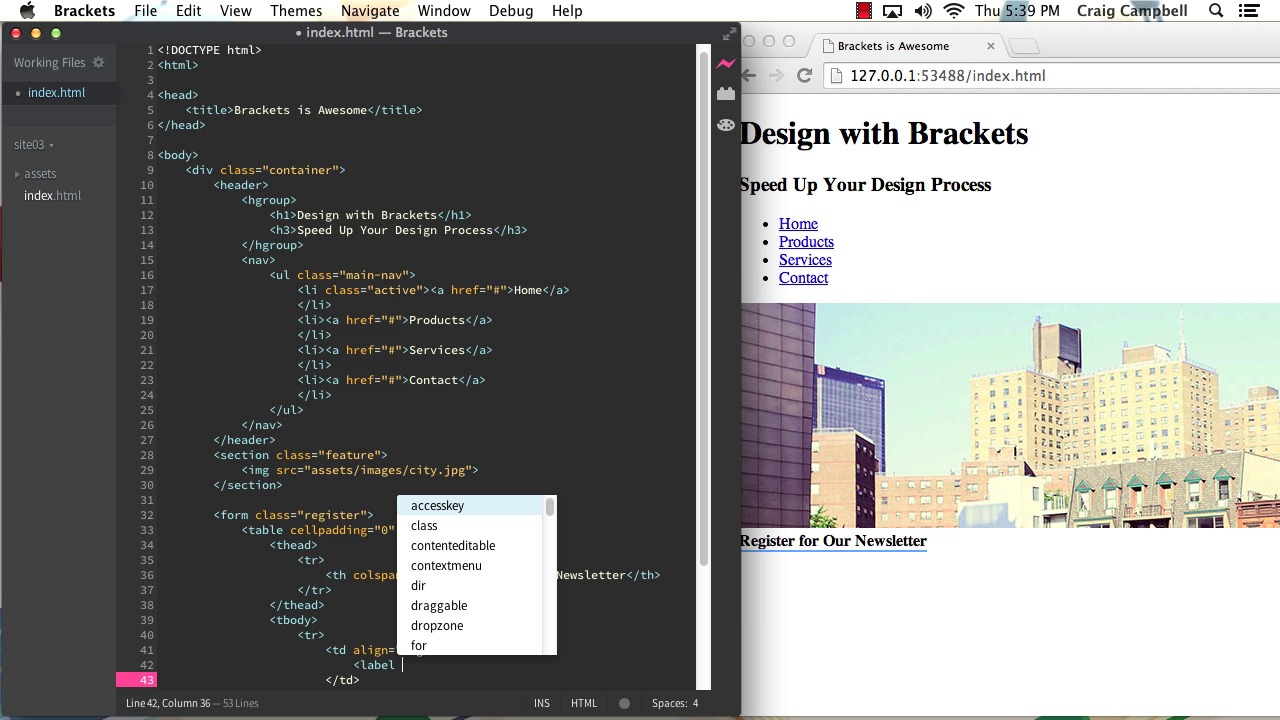1280x720 pixels.
Task: Click the Products link in browser
Action: 806,242
